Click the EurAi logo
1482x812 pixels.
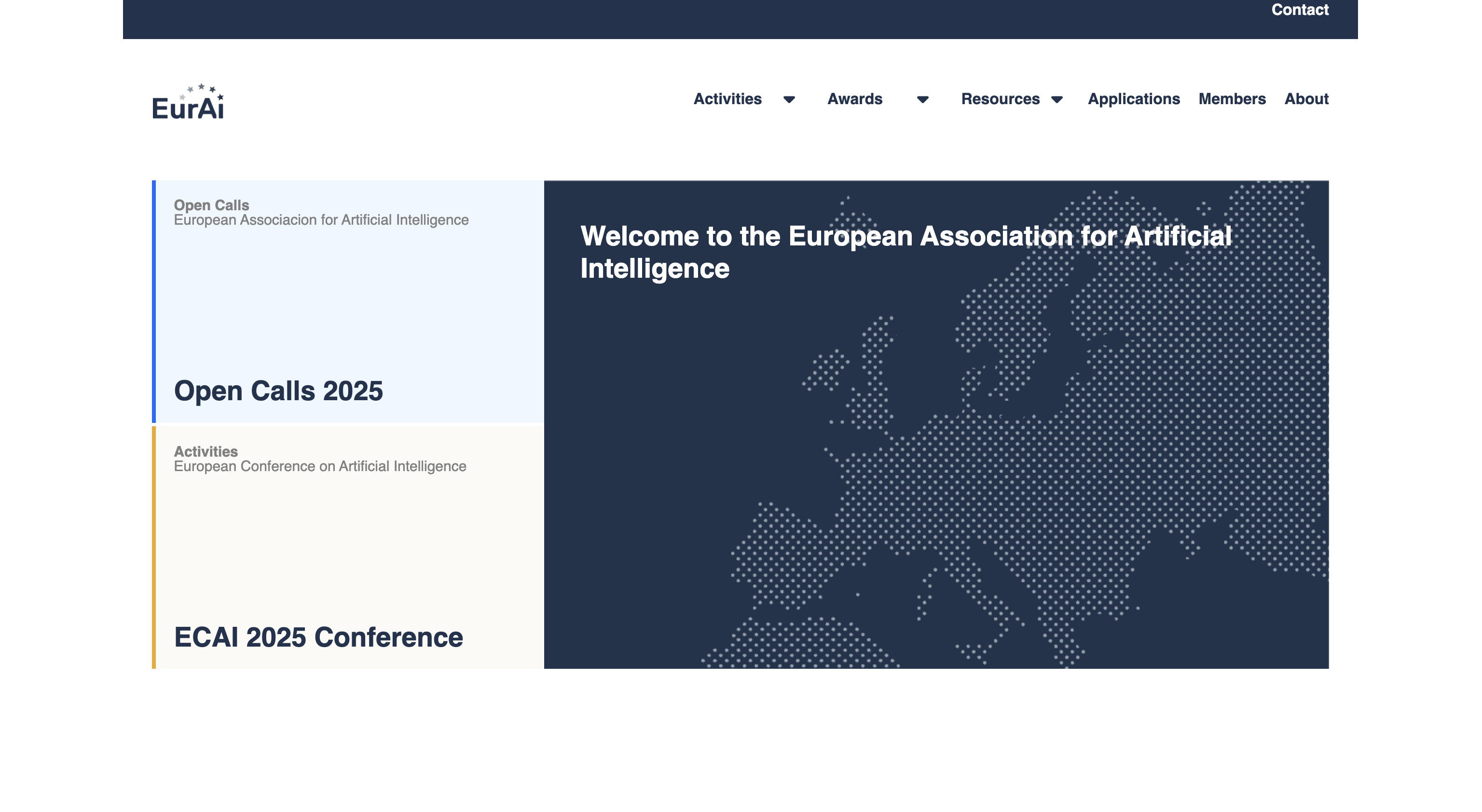pyautogui.click(x=188, y=102)
